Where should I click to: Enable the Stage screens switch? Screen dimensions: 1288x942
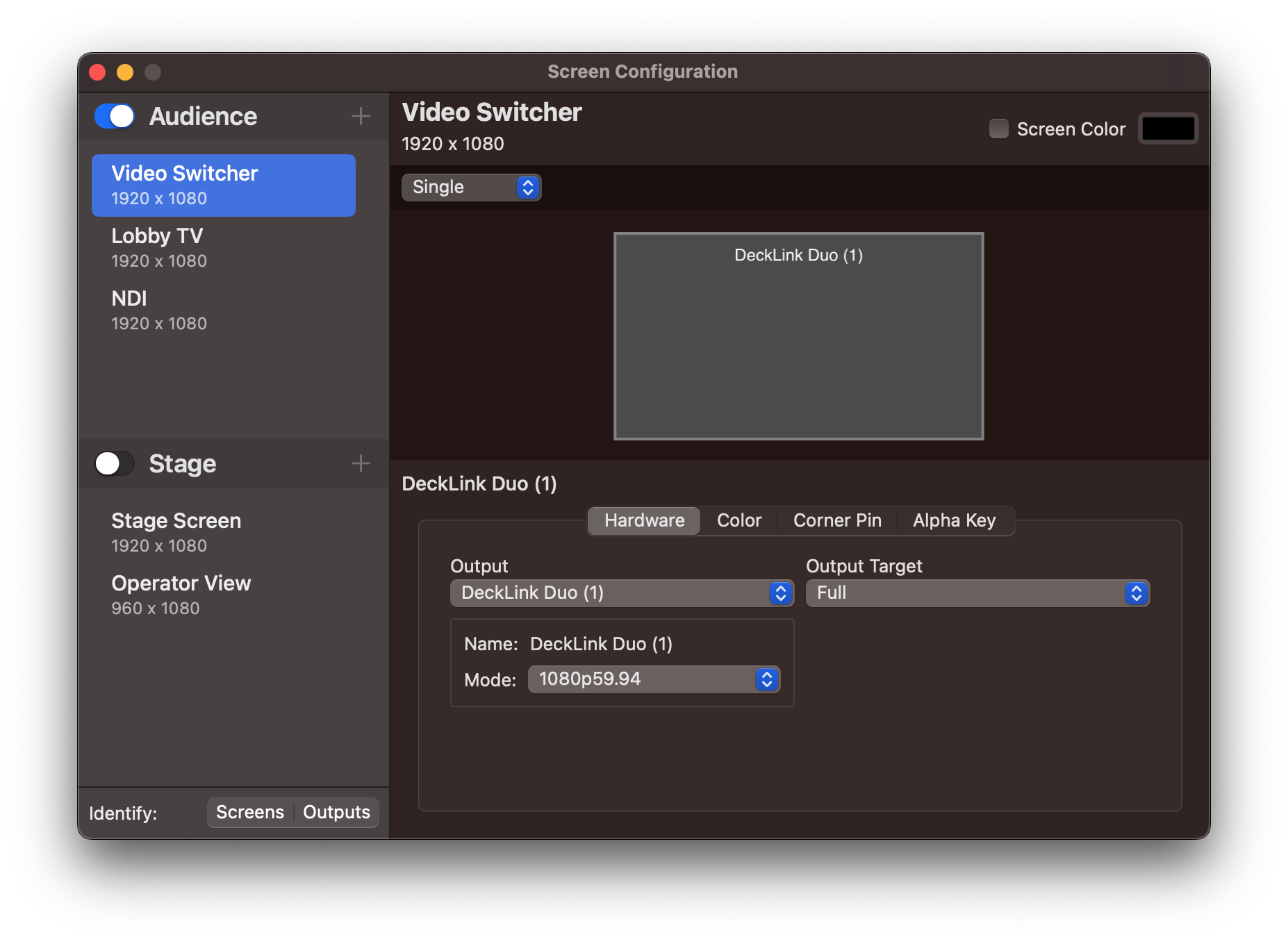[115, 463]
